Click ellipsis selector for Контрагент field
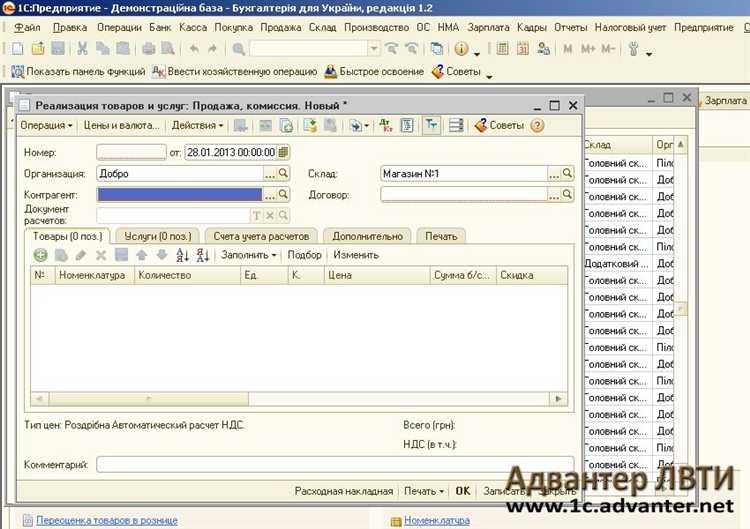Screen dimensions: 750x529 pyautogui.click(x=270, y=194)
